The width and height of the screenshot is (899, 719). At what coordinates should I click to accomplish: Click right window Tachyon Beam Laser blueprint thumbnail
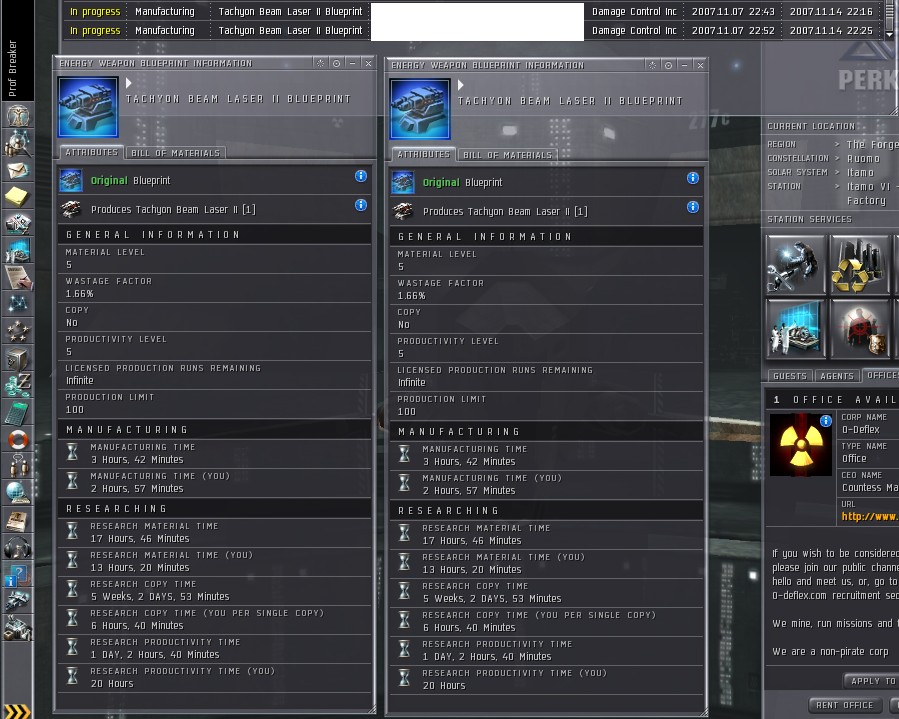click(420, 109)
